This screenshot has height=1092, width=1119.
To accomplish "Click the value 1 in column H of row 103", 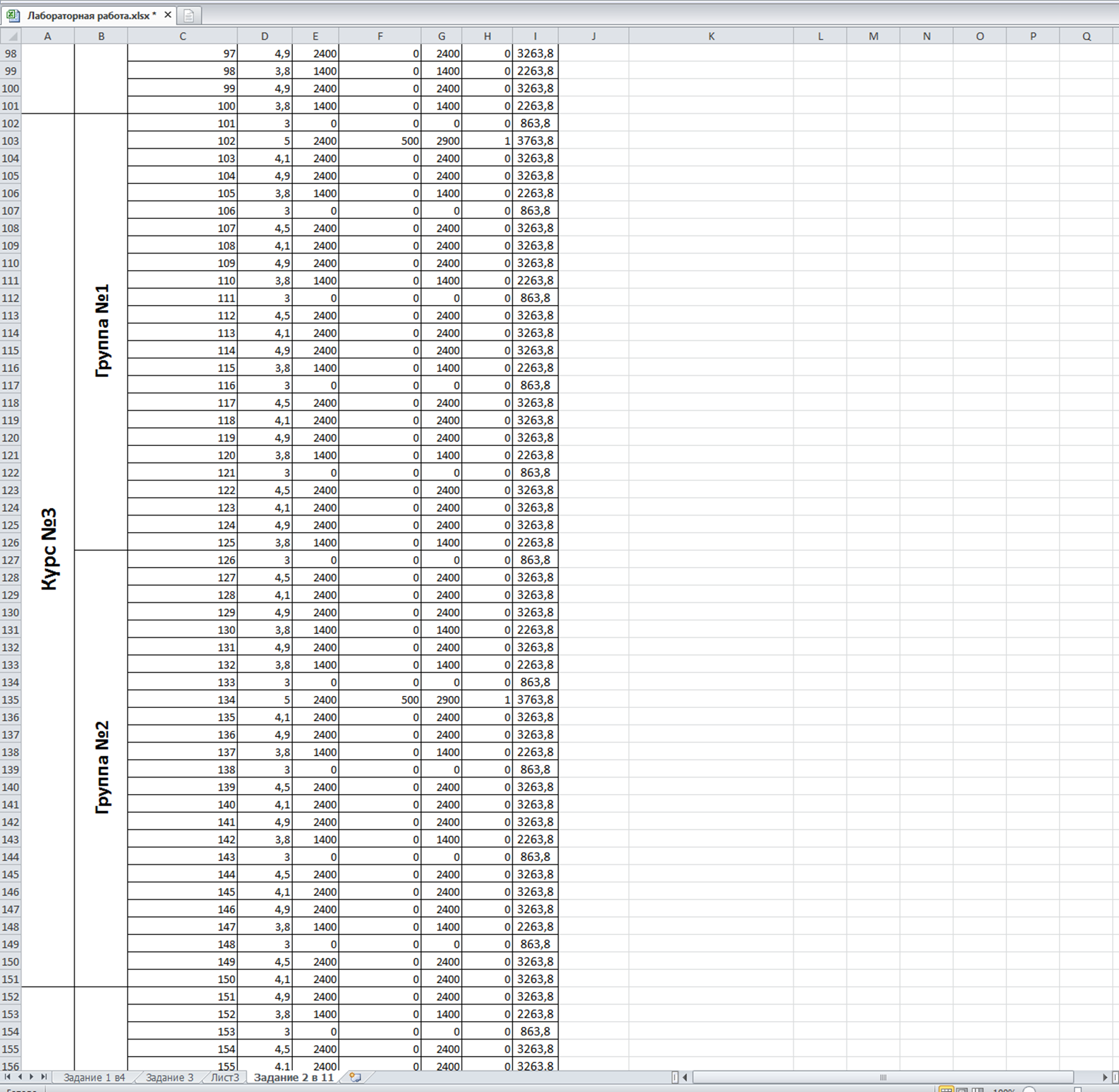I will (x=488, y=141).
